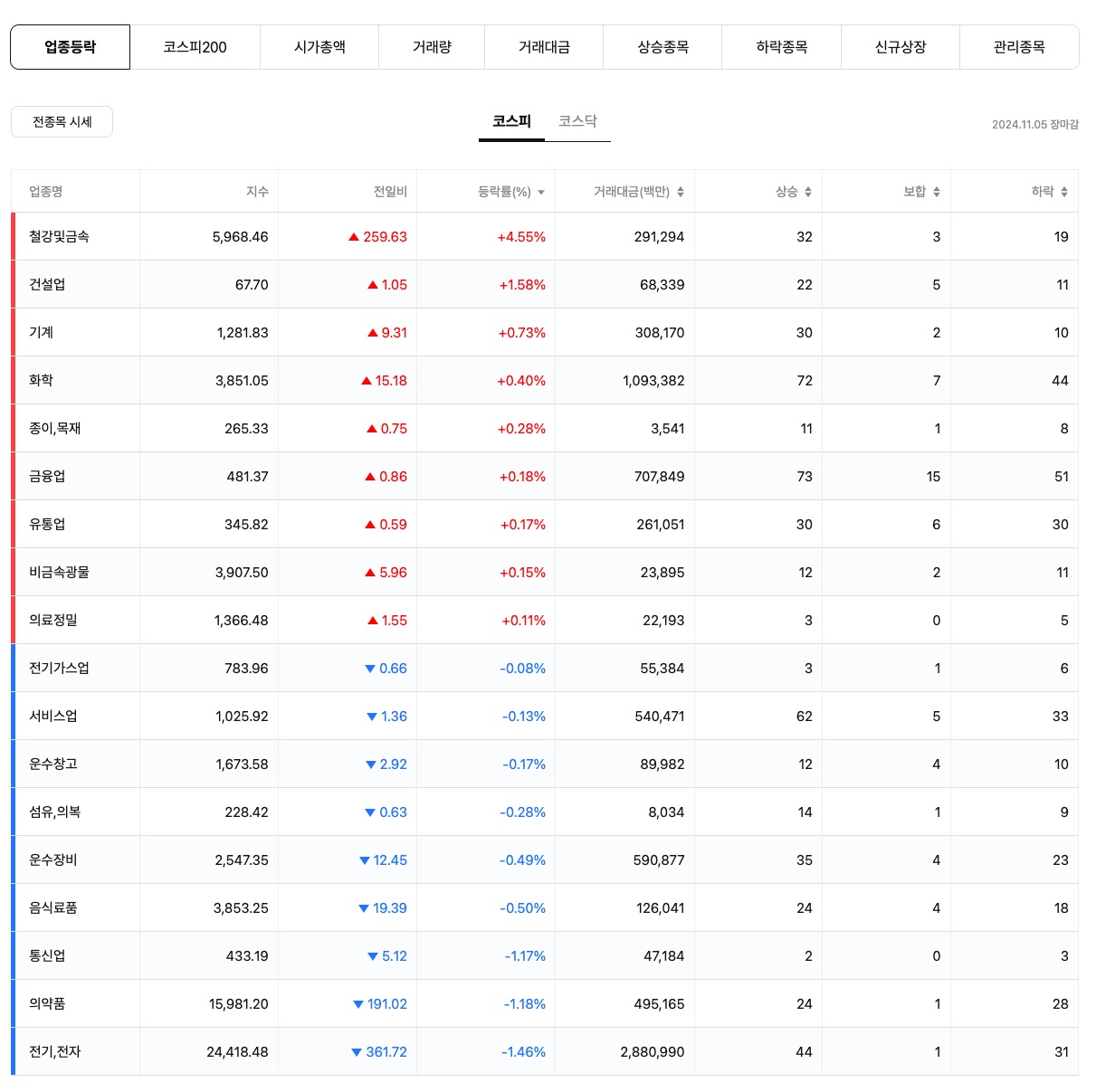Click the -1.46% change rate
1096x1092 pixels.
tap(523, 1052)
